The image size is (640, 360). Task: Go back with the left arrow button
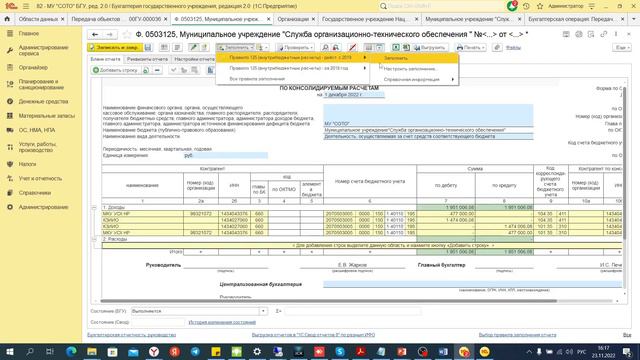[x=95, y=35]
